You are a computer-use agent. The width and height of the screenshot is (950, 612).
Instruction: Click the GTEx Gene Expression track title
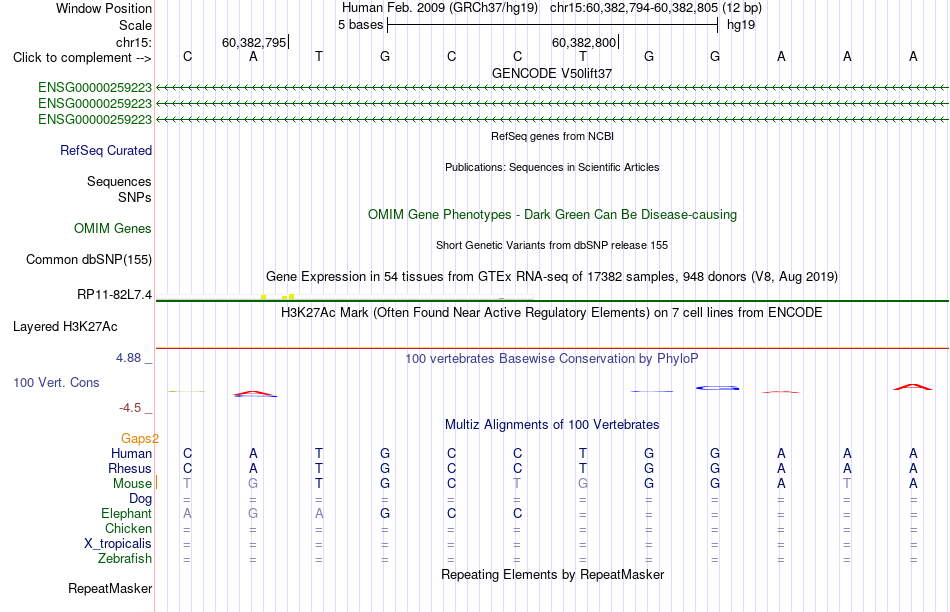coord(552,277)
